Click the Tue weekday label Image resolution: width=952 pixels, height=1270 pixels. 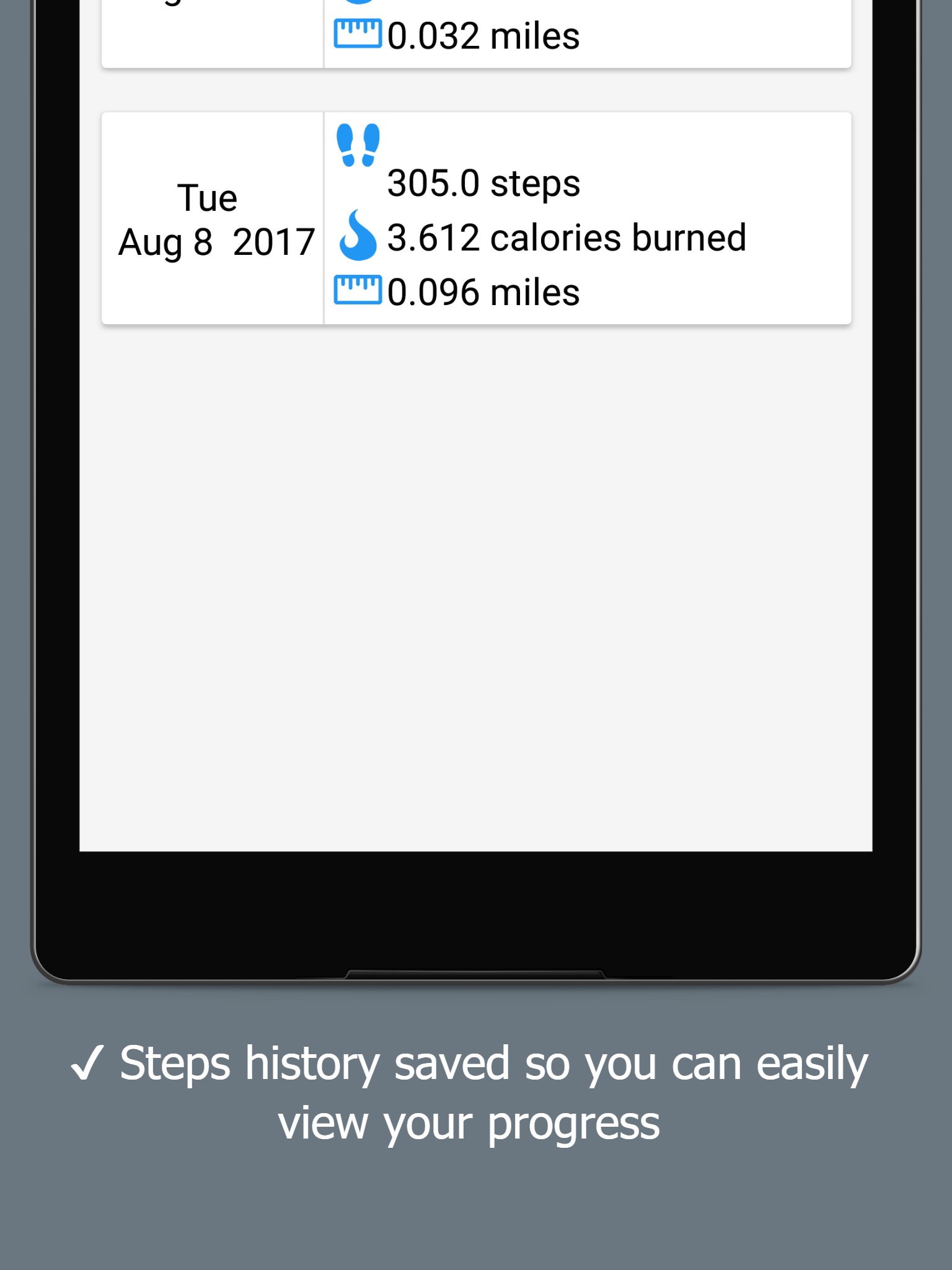(207, 198)
